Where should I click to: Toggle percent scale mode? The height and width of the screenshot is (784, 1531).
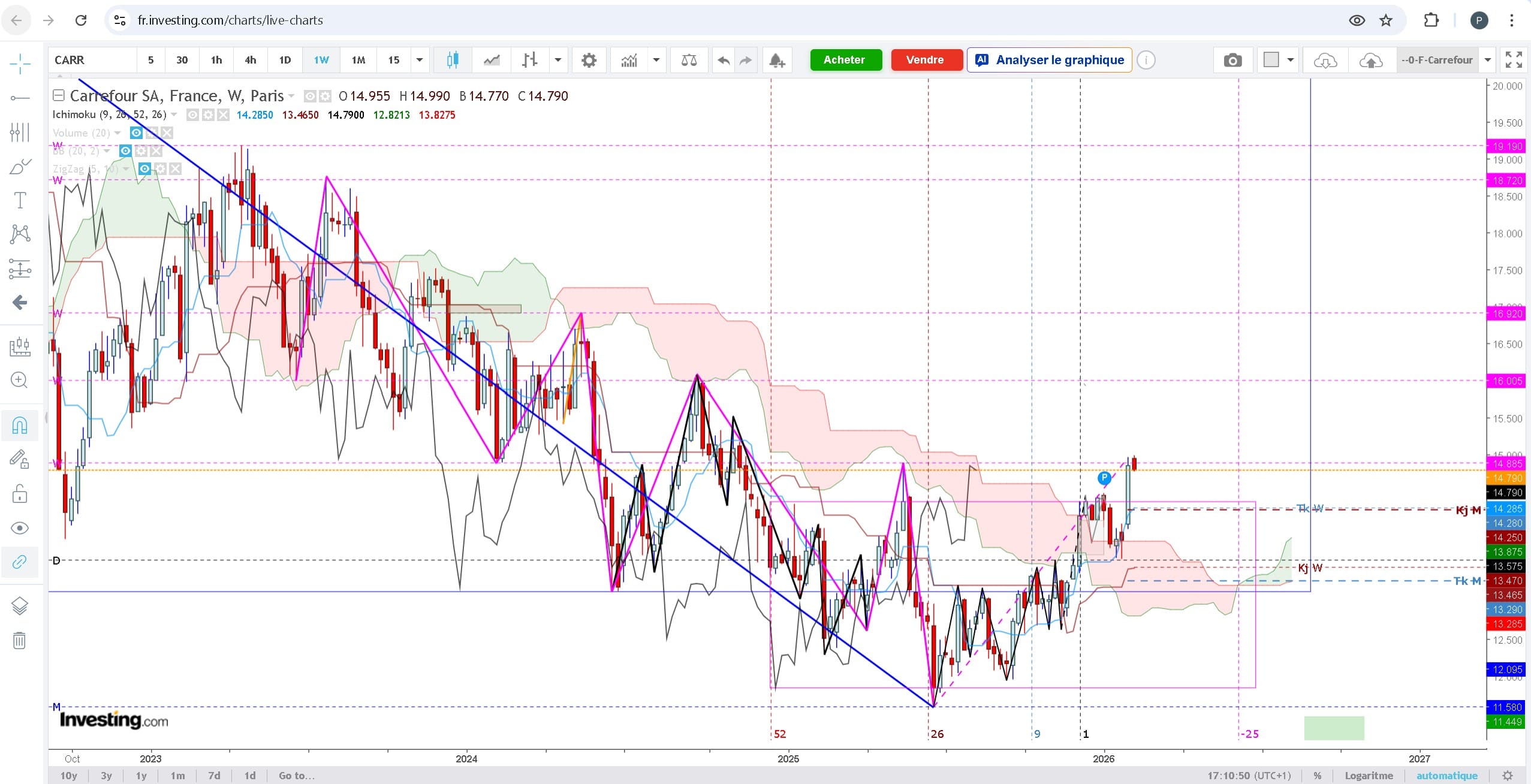[1317, 776]
